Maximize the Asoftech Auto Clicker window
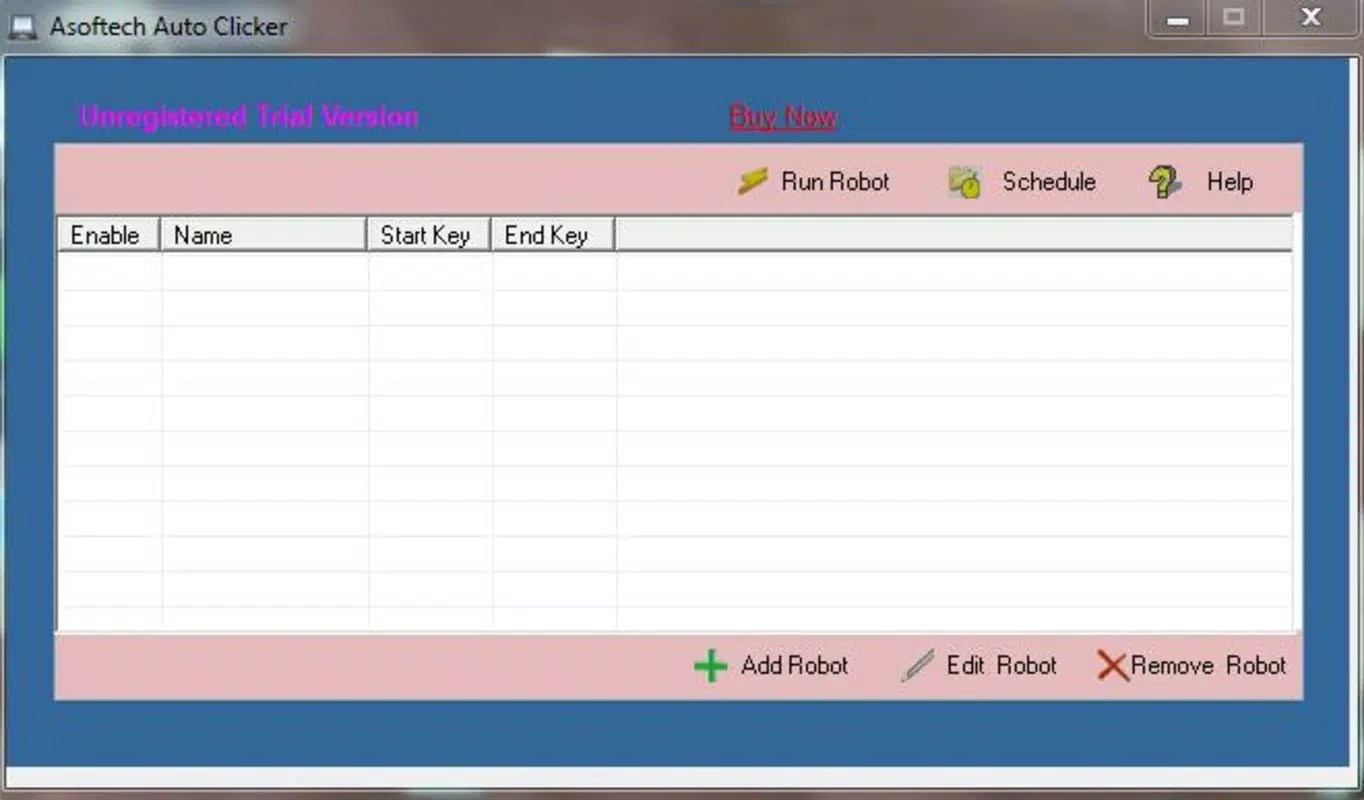This screenshot has height=800, width=1364. coord(1234,18)
